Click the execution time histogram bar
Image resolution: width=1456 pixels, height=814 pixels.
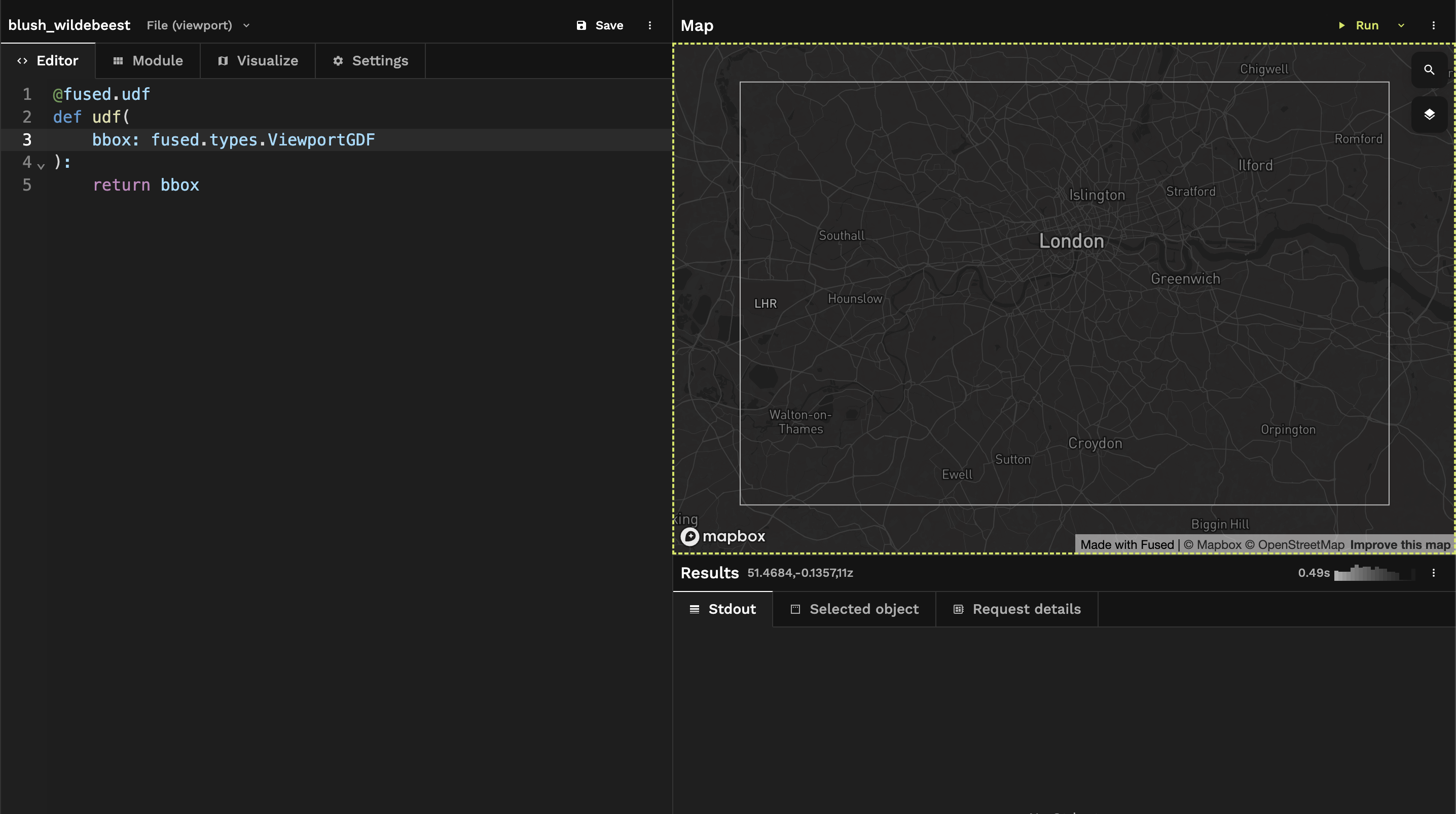pyautogui.click(x=1373, y=573)
